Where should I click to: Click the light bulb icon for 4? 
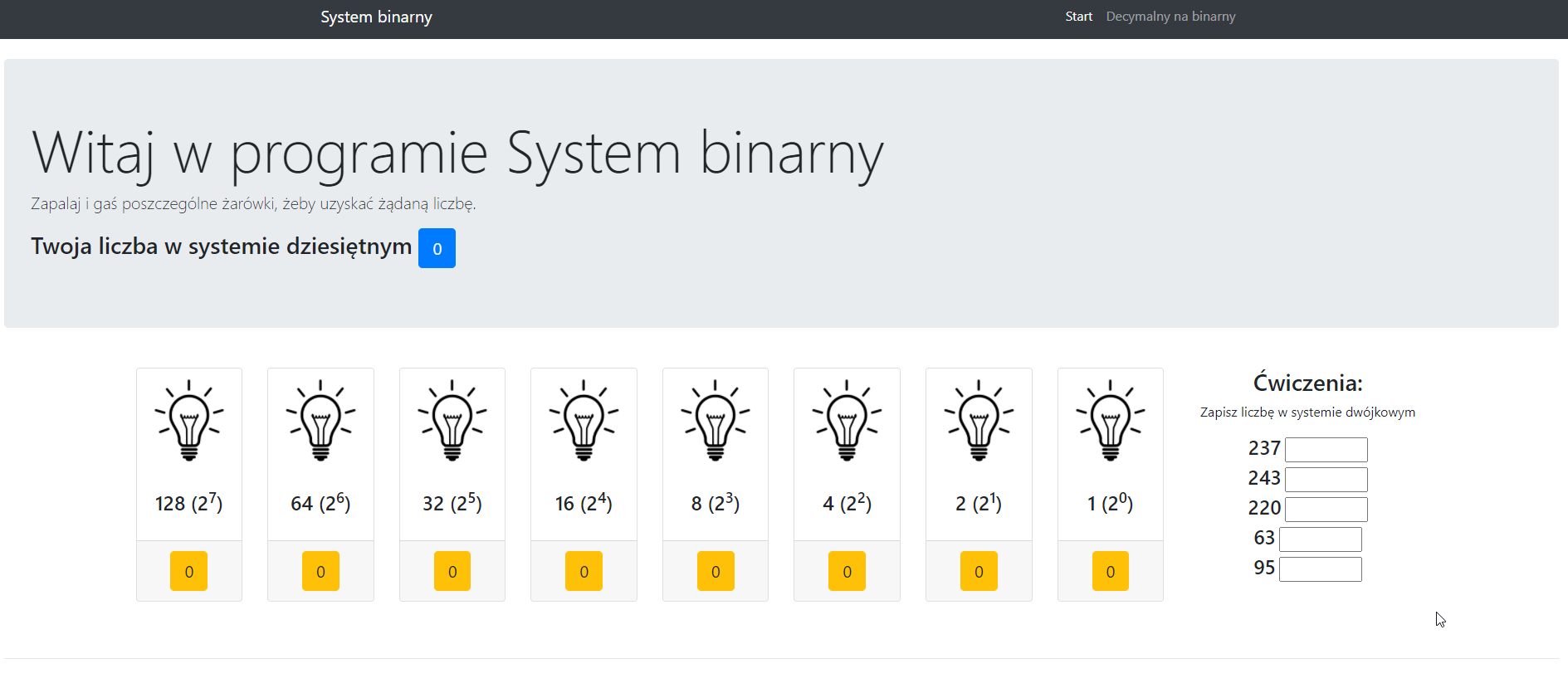coord(847,420)
